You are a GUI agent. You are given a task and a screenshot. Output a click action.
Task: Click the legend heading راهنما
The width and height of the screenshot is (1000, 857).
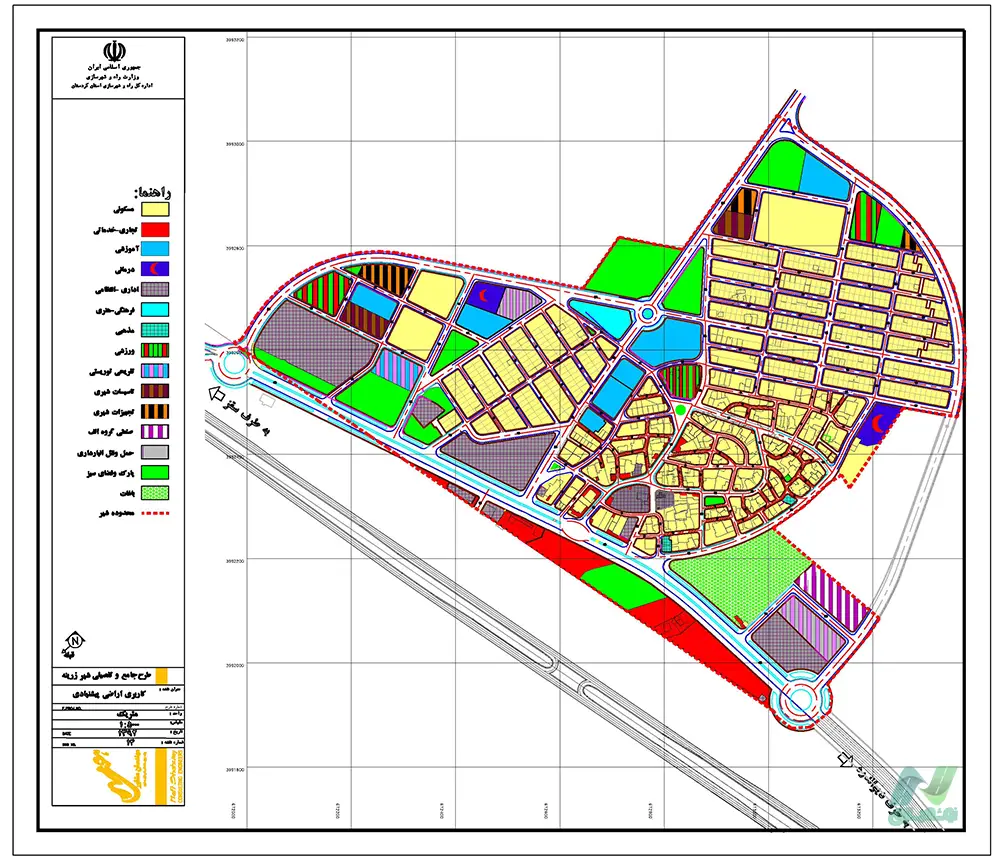coord(152,192)
